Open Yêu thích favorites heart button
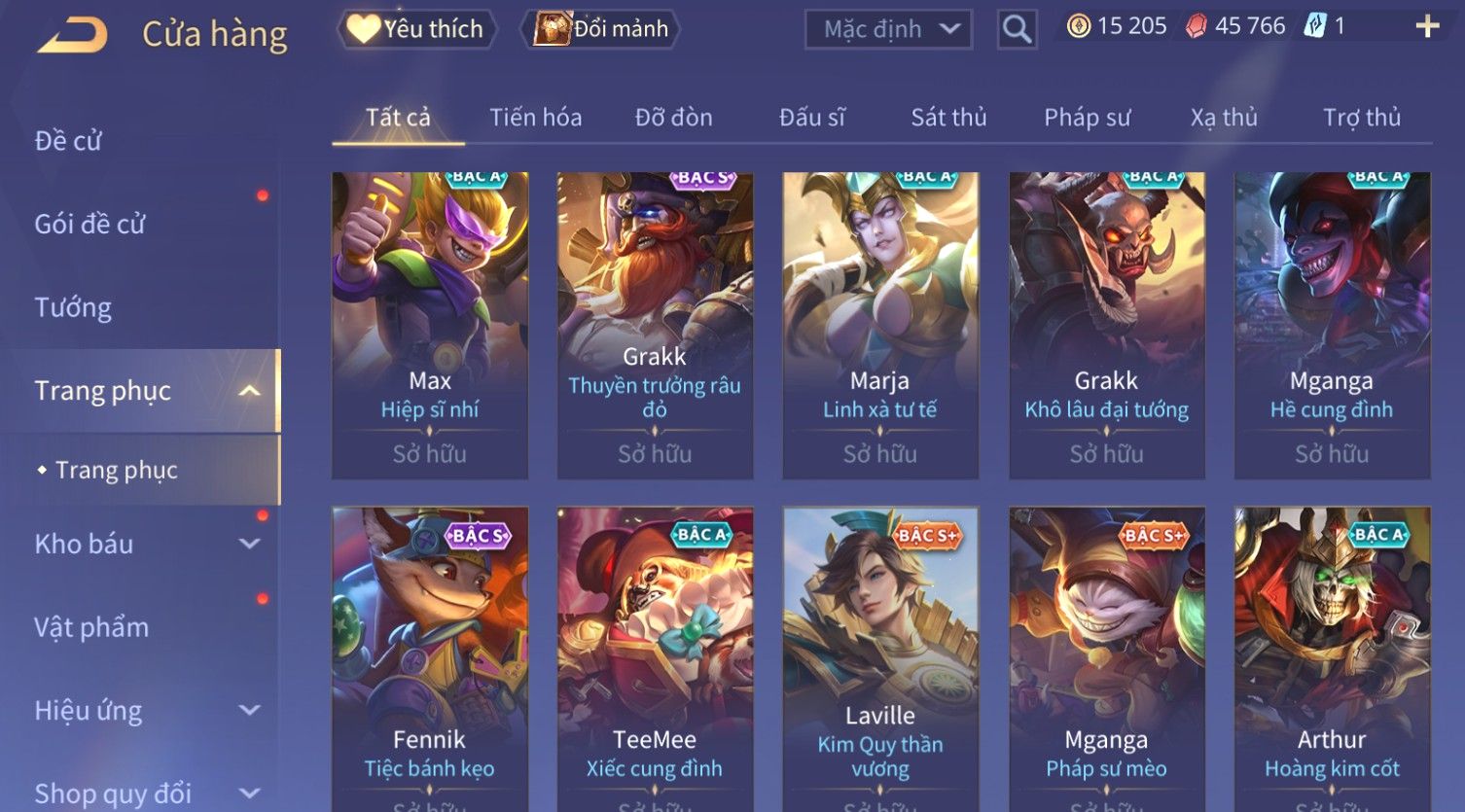Viewport: 1465px width, 812px height. point(417,29)
